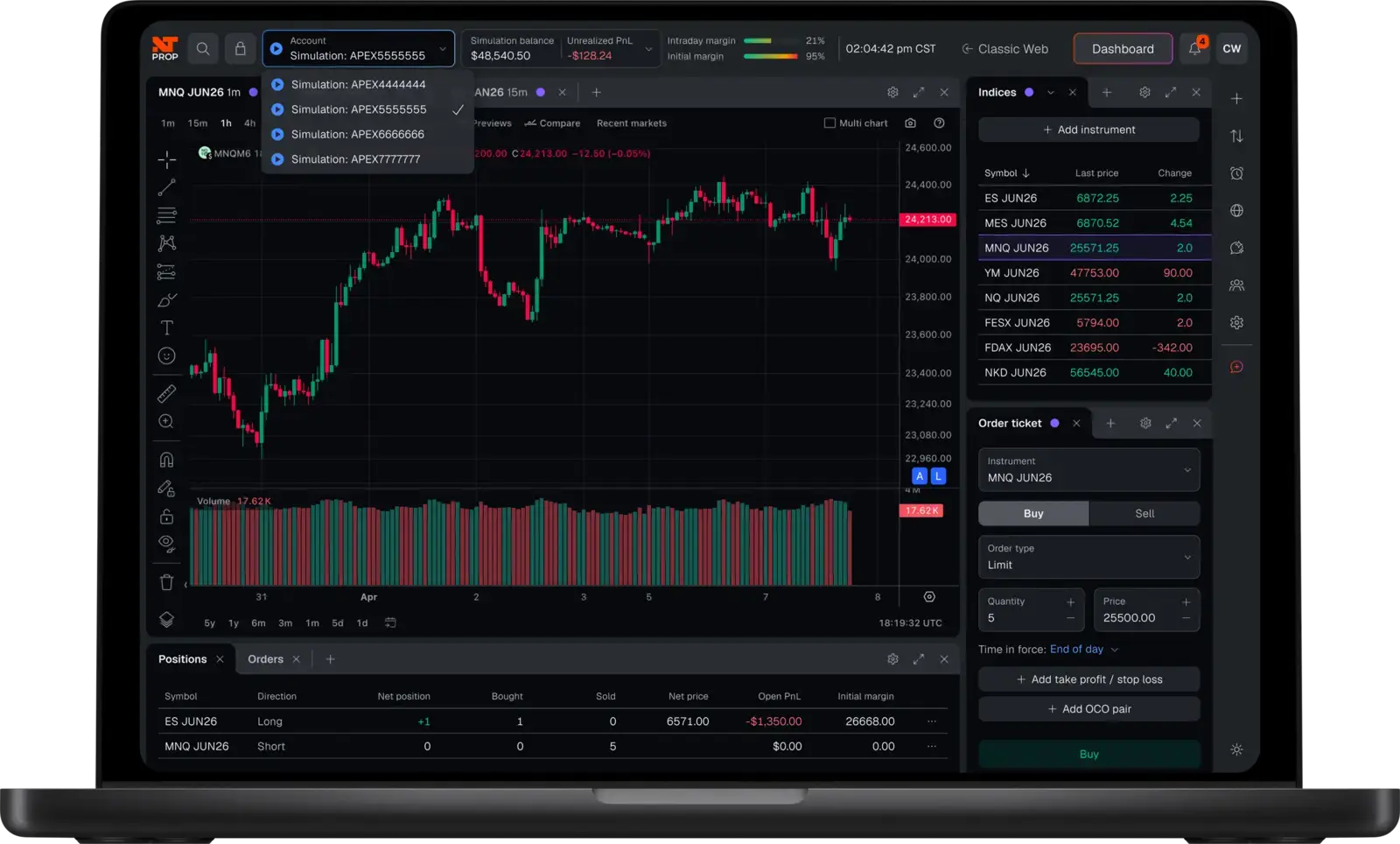This screenshot has height=844, width=1400.
Task: Click purple link color dot on Order ticket
Action: [1054, 423]
